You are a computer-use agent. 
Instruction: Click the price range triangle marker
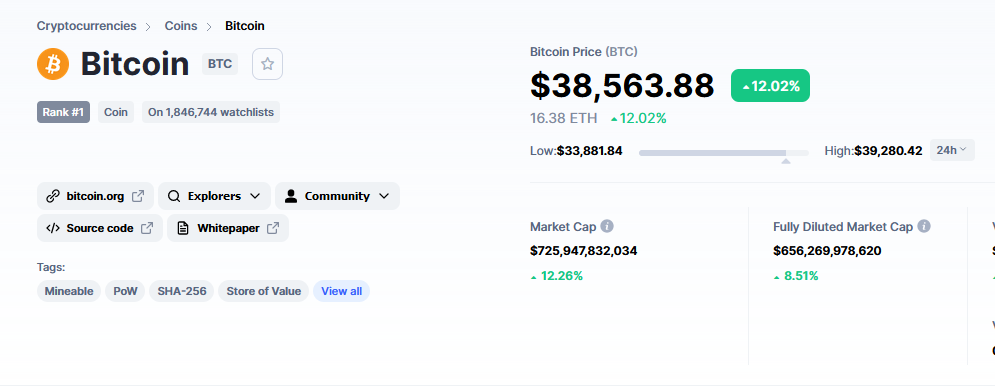pos(786,161)
